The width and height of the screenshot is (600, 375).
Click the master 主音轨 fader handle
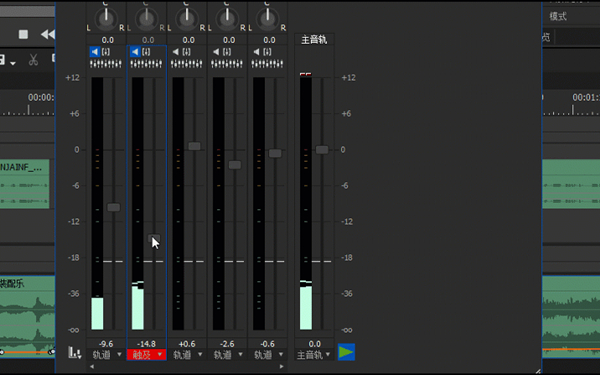tap(322, 150)
